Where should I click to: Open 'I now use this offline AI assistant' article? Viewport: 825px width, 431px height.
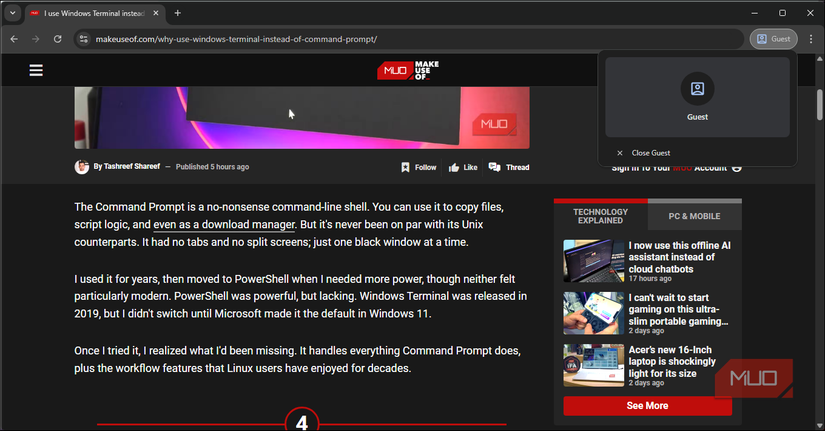click(x=679, y=257)
